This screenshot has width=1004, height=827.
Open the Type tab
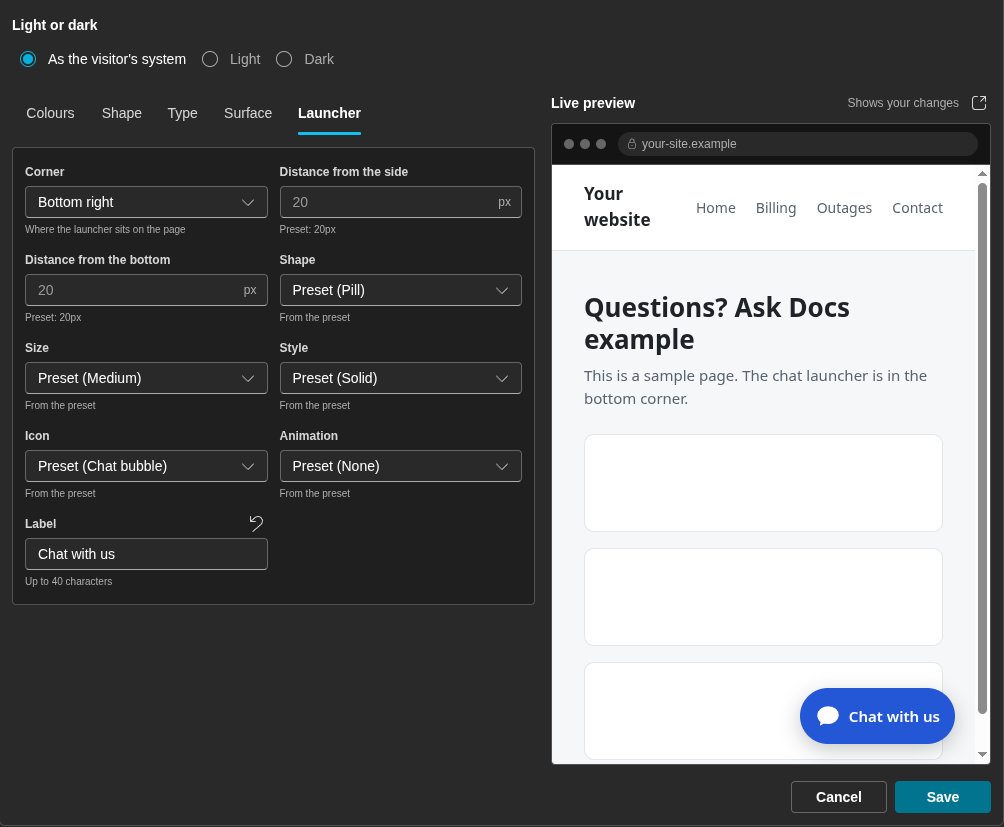(x=182, y=113)
